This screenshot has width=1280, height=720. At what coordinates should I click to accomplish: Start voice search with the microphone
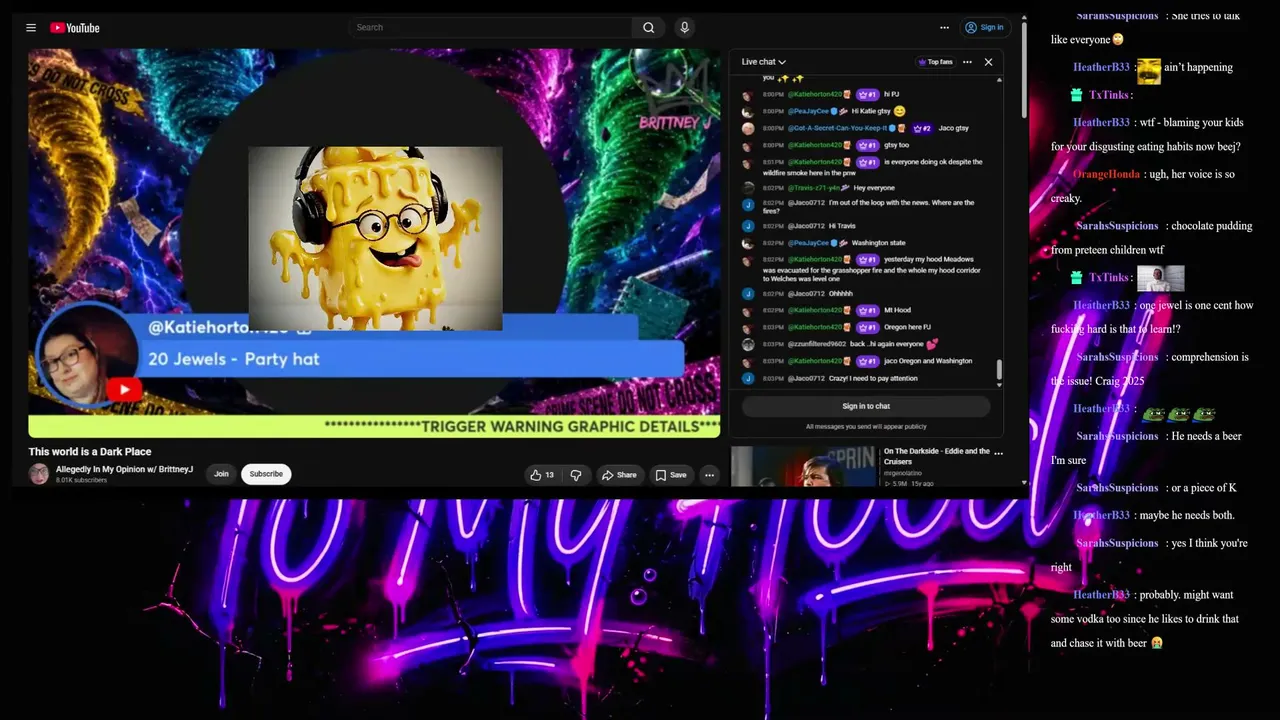coord(685,28)
